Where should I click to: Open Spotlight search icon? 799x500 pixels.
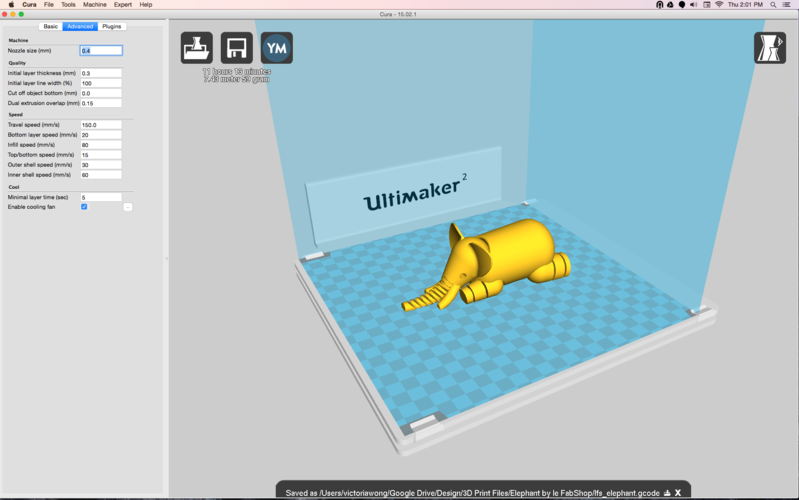coord(773,5)
